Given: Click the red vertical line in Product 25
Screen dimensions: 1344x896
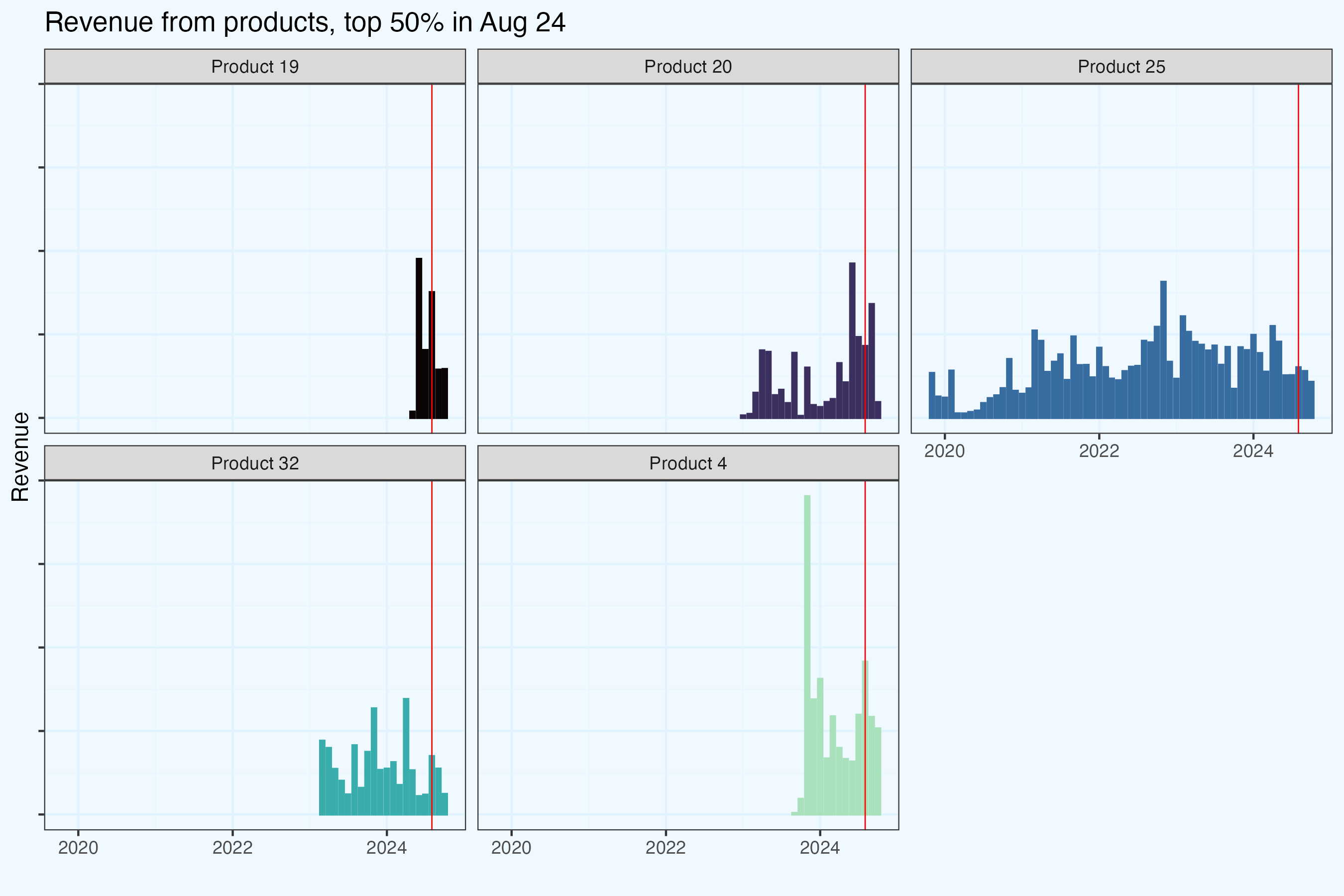Looking at the screenshot, I should click(1298, 228).
